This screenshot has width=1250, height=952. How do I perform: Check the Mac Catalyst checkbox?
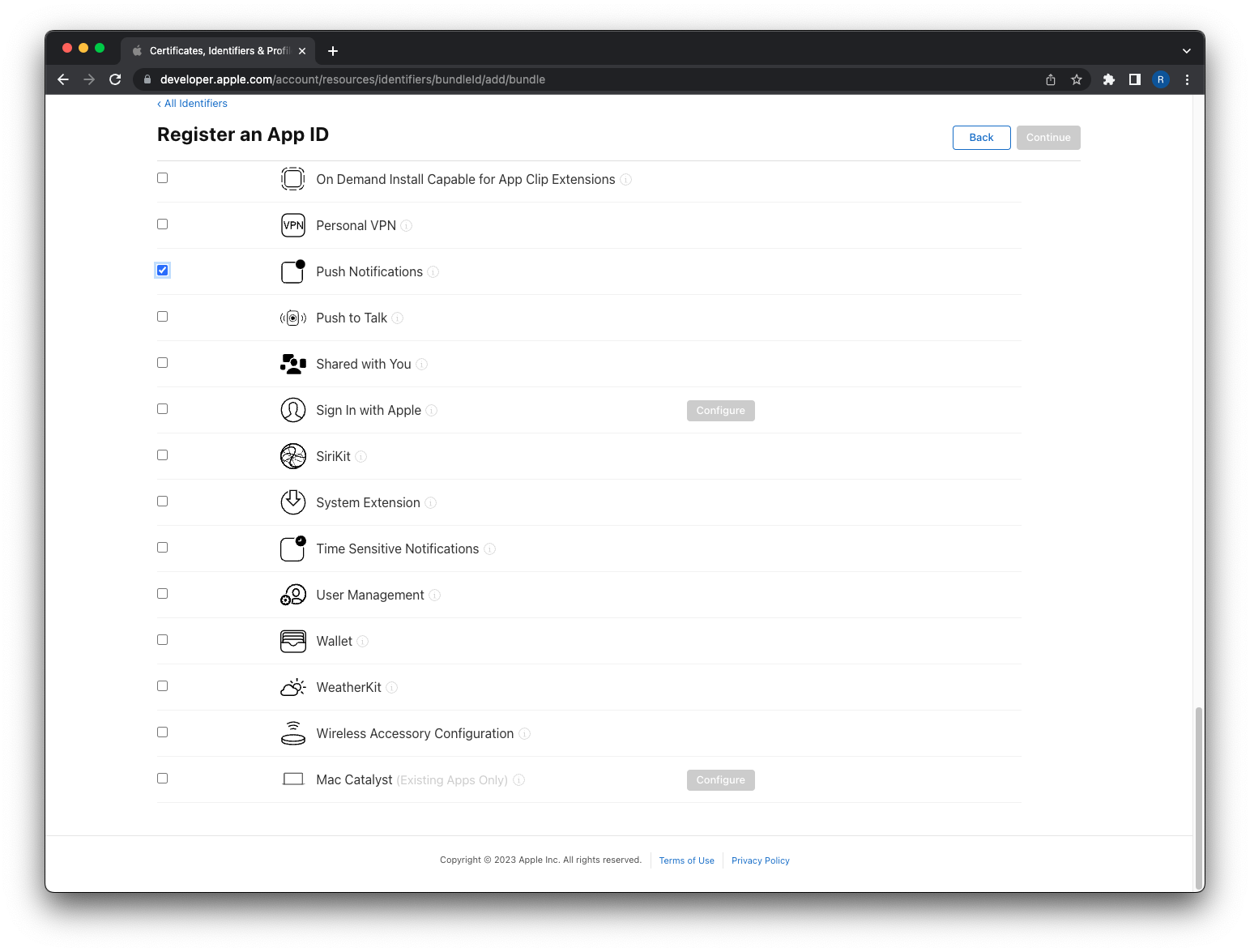coord(162,778)
